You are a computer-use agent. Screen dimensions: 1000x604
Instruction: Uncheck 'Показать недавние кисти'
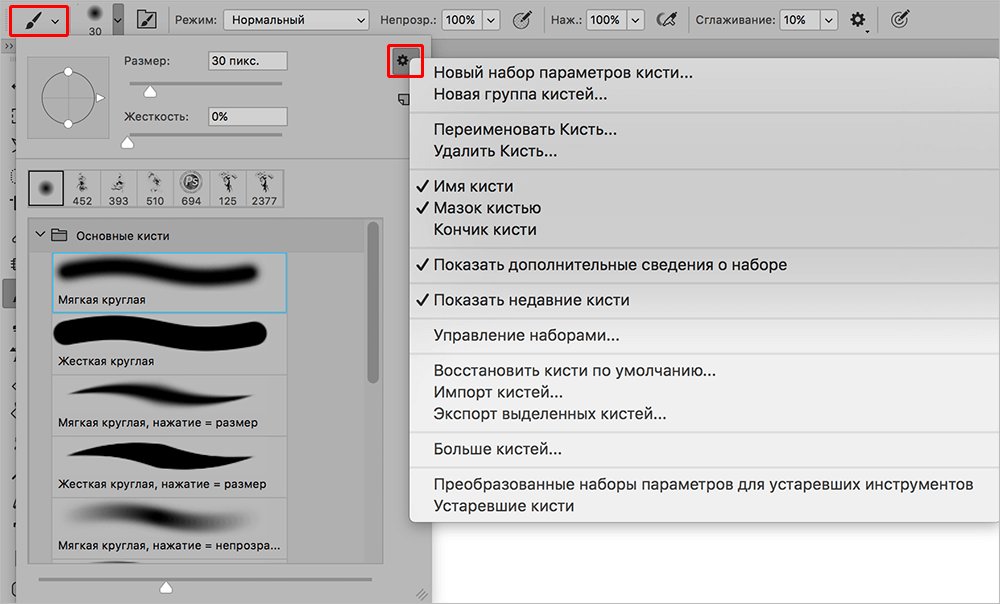(531, 300)
